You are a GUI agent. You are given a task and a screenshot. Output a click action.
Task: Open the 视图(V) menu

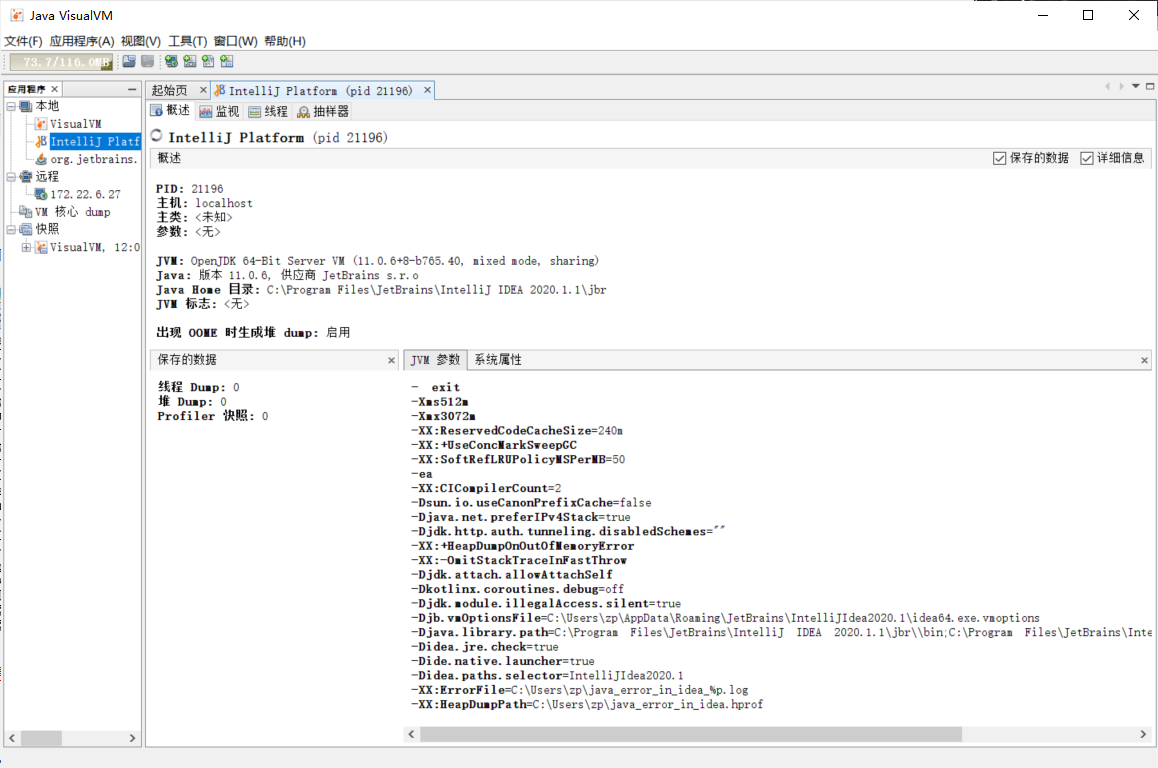140,41
